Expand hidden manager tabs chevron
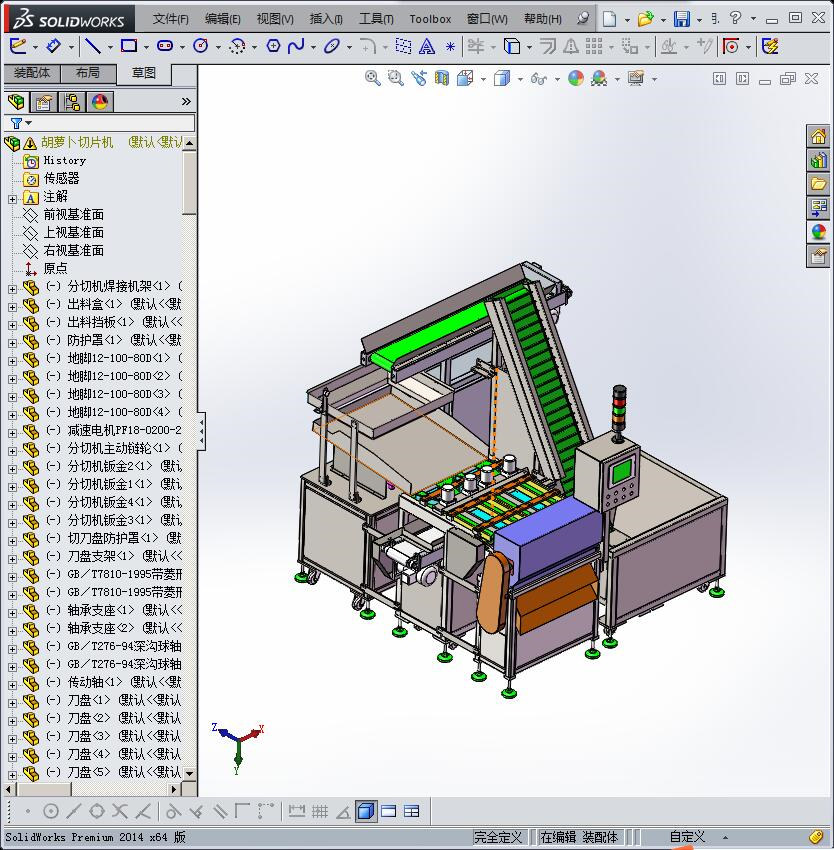The image size is (834, 850). 186,101
